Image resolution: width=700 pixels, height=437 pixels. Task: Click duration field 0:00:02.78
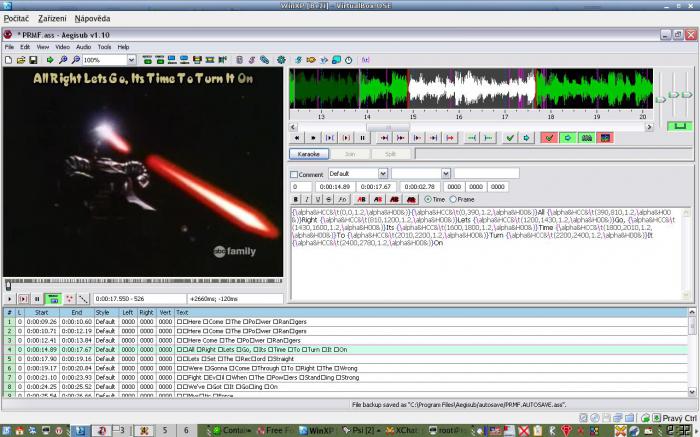point(420,187)
